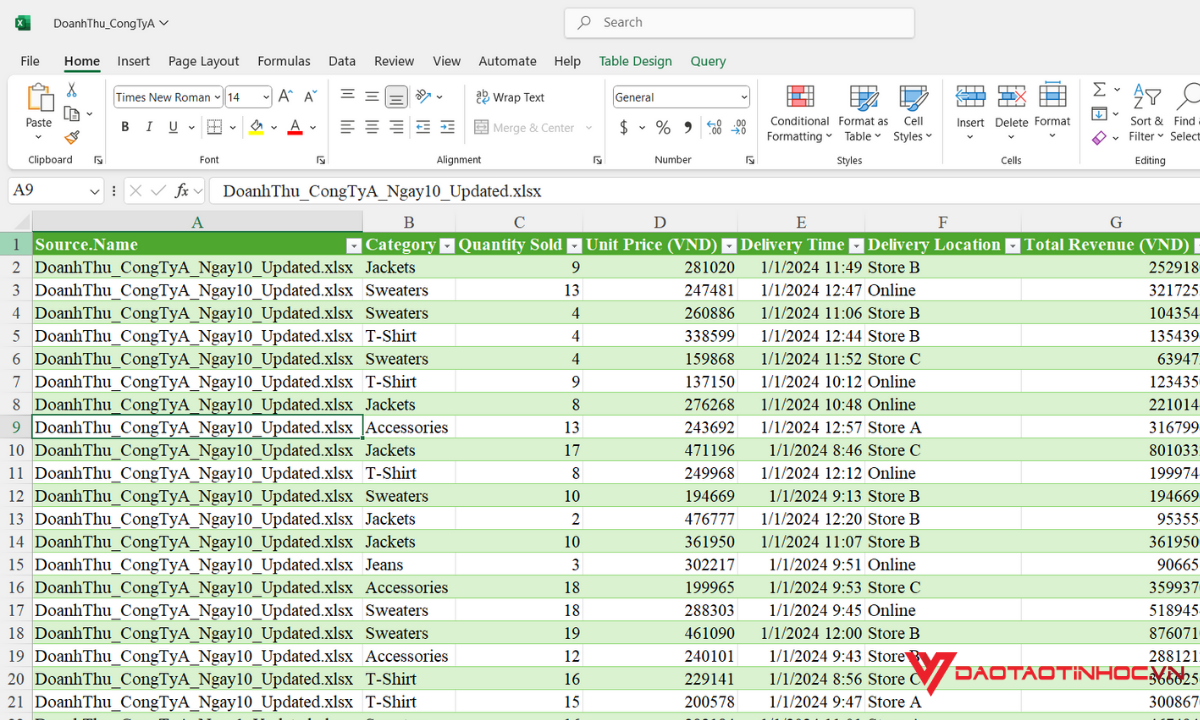Click the Fill down-arrow icon
1200x720 pixels.
coord(1100,114)
